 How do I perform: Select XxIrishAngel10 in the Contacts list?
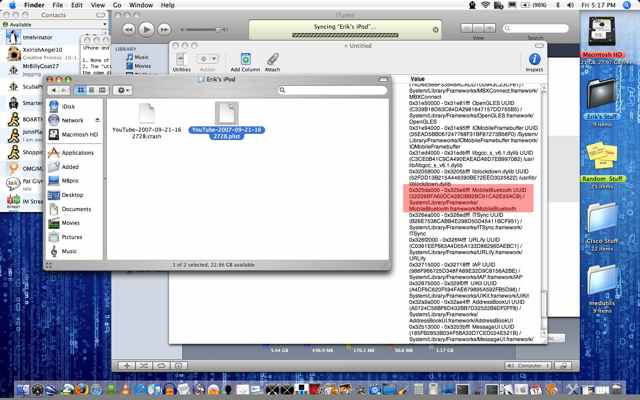point(42,52)
